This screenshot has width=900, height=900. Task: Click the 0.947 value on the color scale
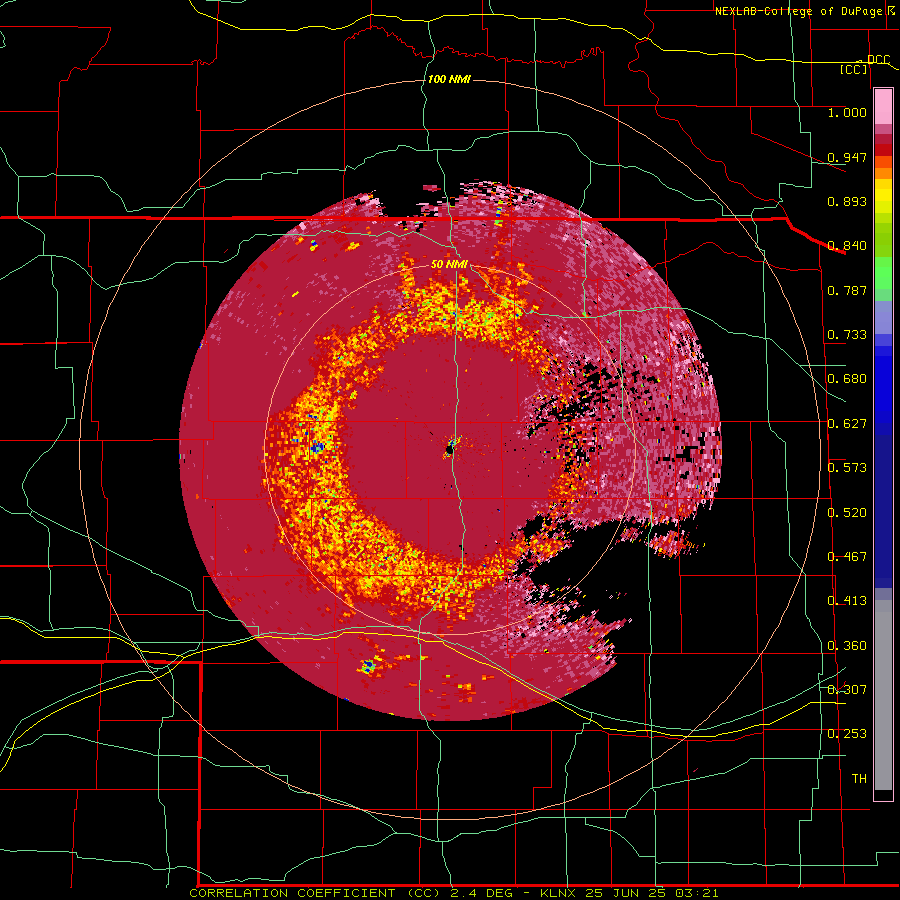pos(847,157)
